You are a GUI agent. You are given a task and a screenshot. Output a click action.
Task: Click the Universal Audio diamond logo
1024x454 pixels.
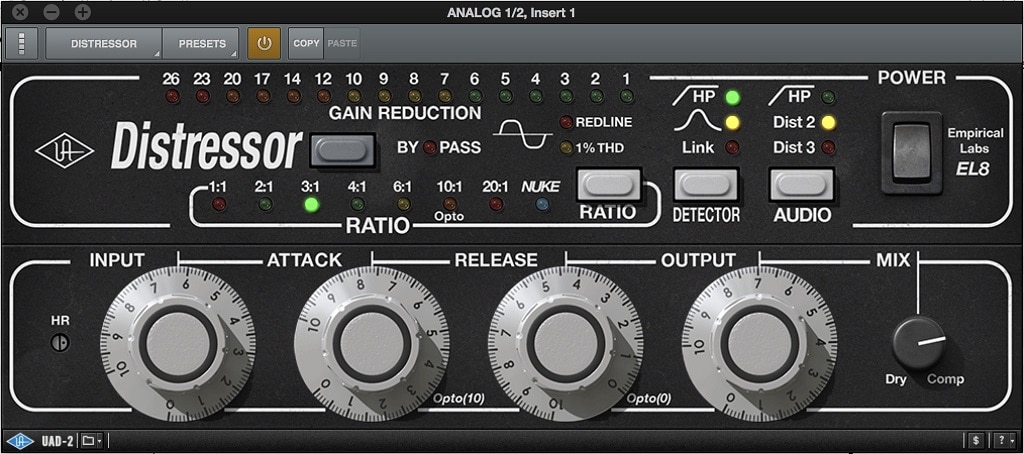click(64, 151)
